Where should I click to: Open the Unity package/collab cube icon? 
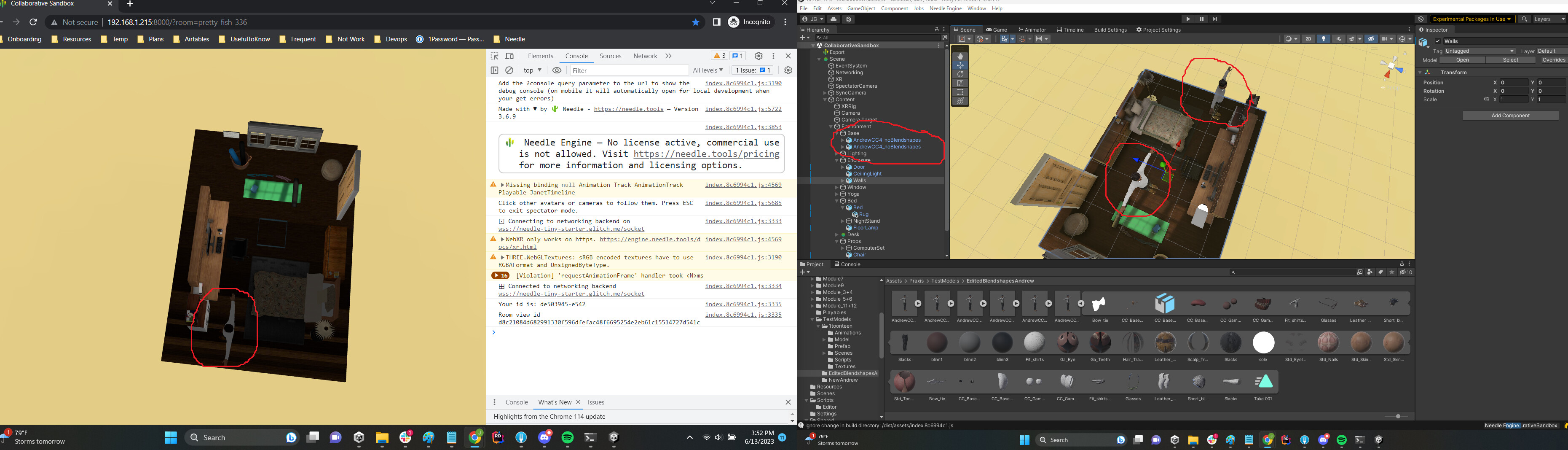coord(849,19)
